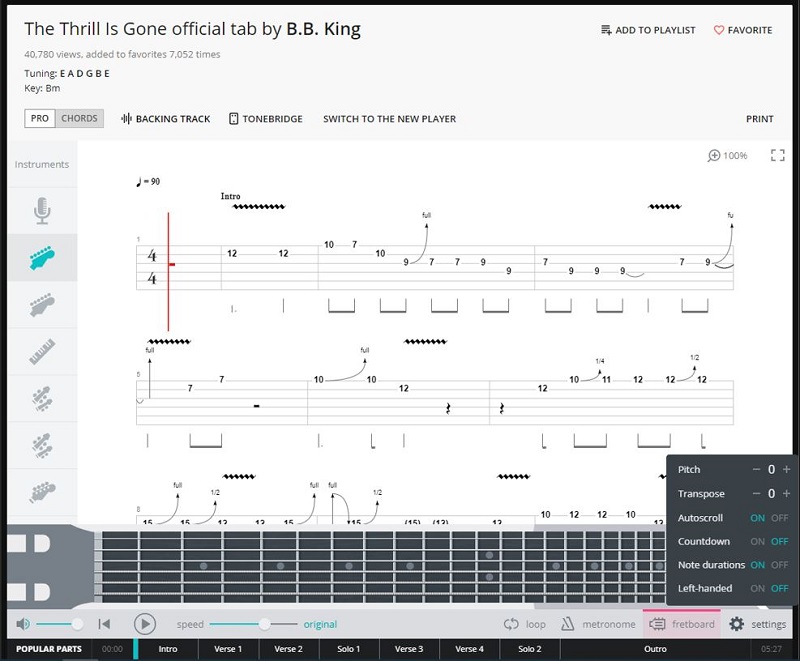800x661 pixels.
Task: Click the Tuning: E A D G B E text
Action: click(x=67, y=73)
